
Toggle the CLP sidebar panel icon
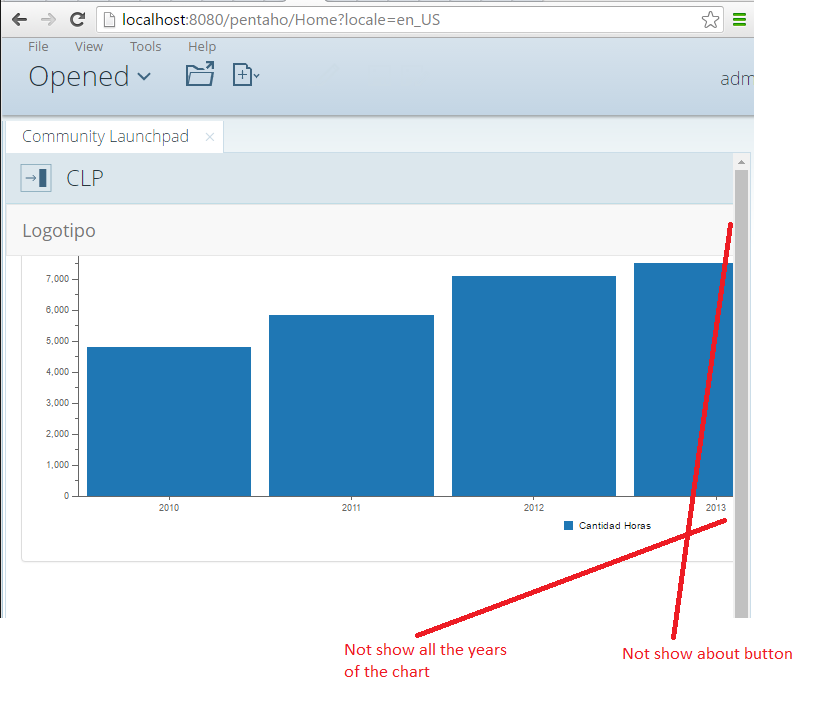36,178
